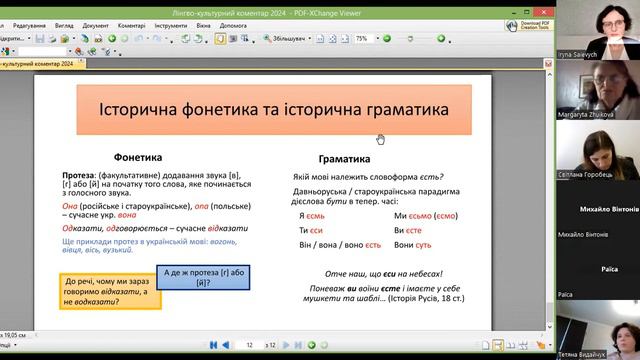Click the 75% zoom value field
The width and height of the screenshot is (640, 360).
[x=364, y=39]
